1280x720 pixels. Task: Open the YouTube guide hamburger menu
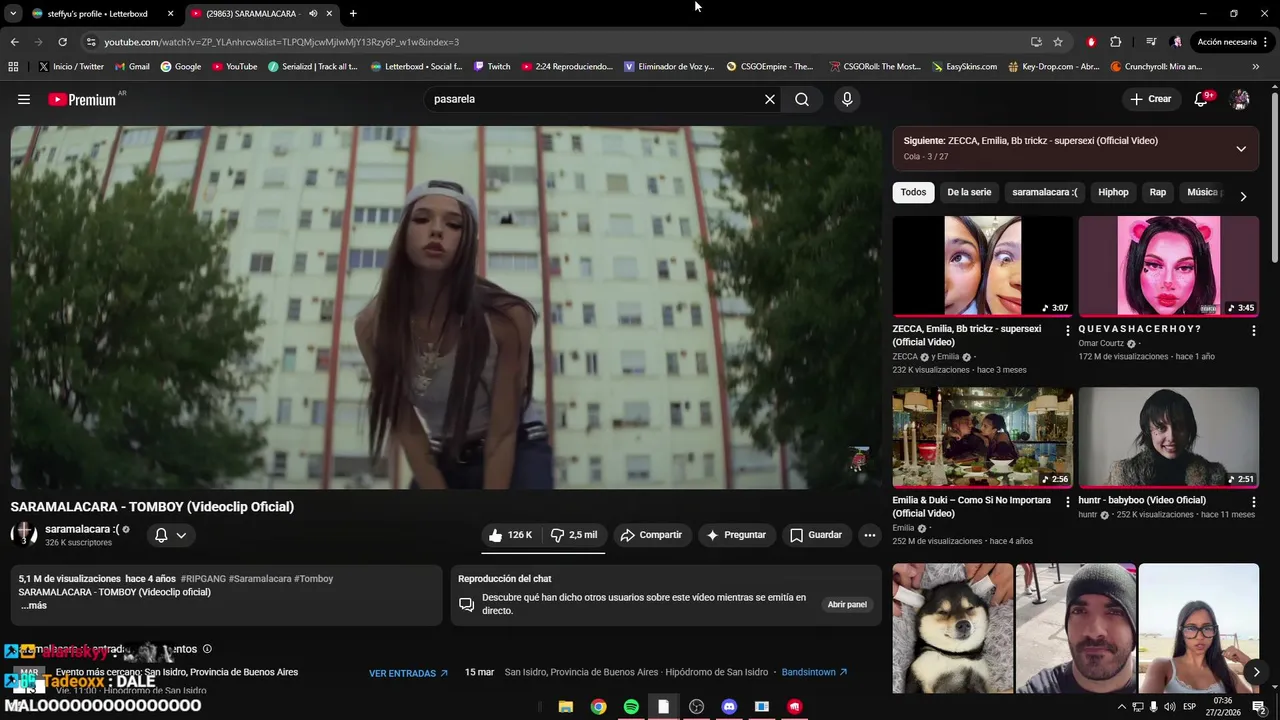[x=24, y=99]
